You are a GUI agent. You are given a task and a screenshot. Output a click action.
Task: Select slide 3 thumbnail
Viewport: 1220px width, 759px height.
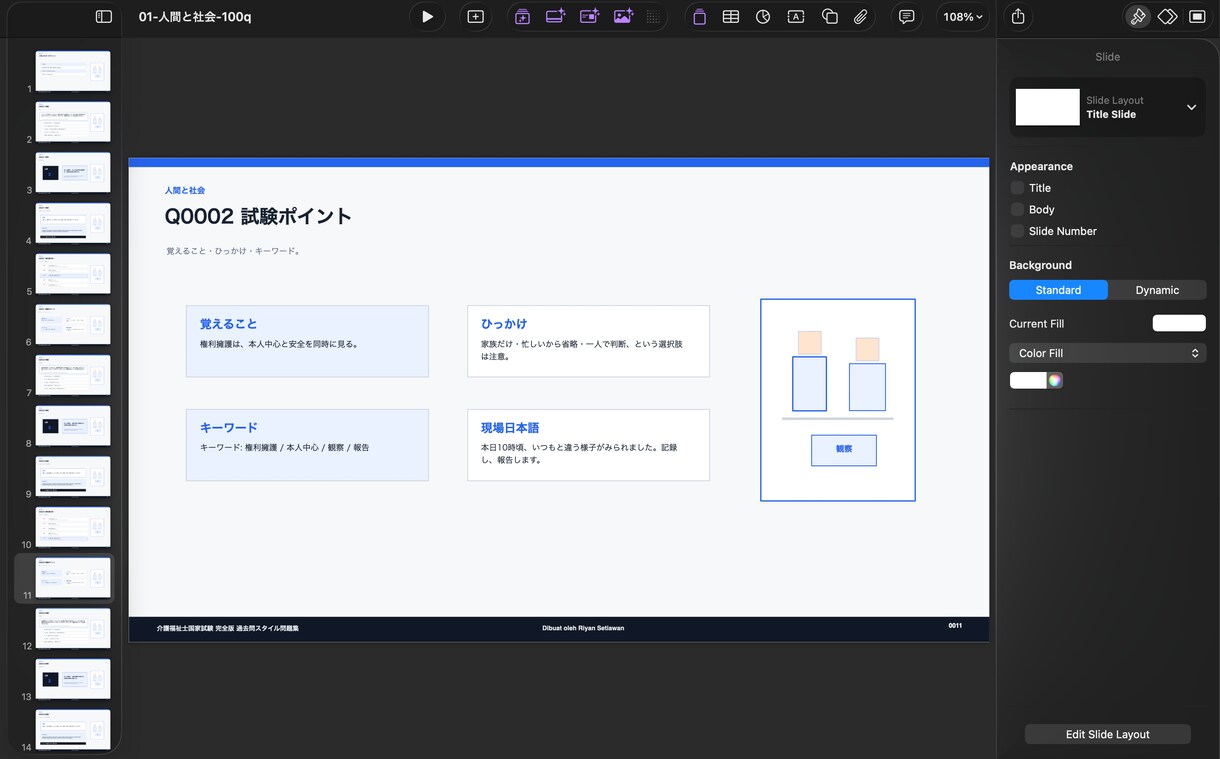(73, 172)
